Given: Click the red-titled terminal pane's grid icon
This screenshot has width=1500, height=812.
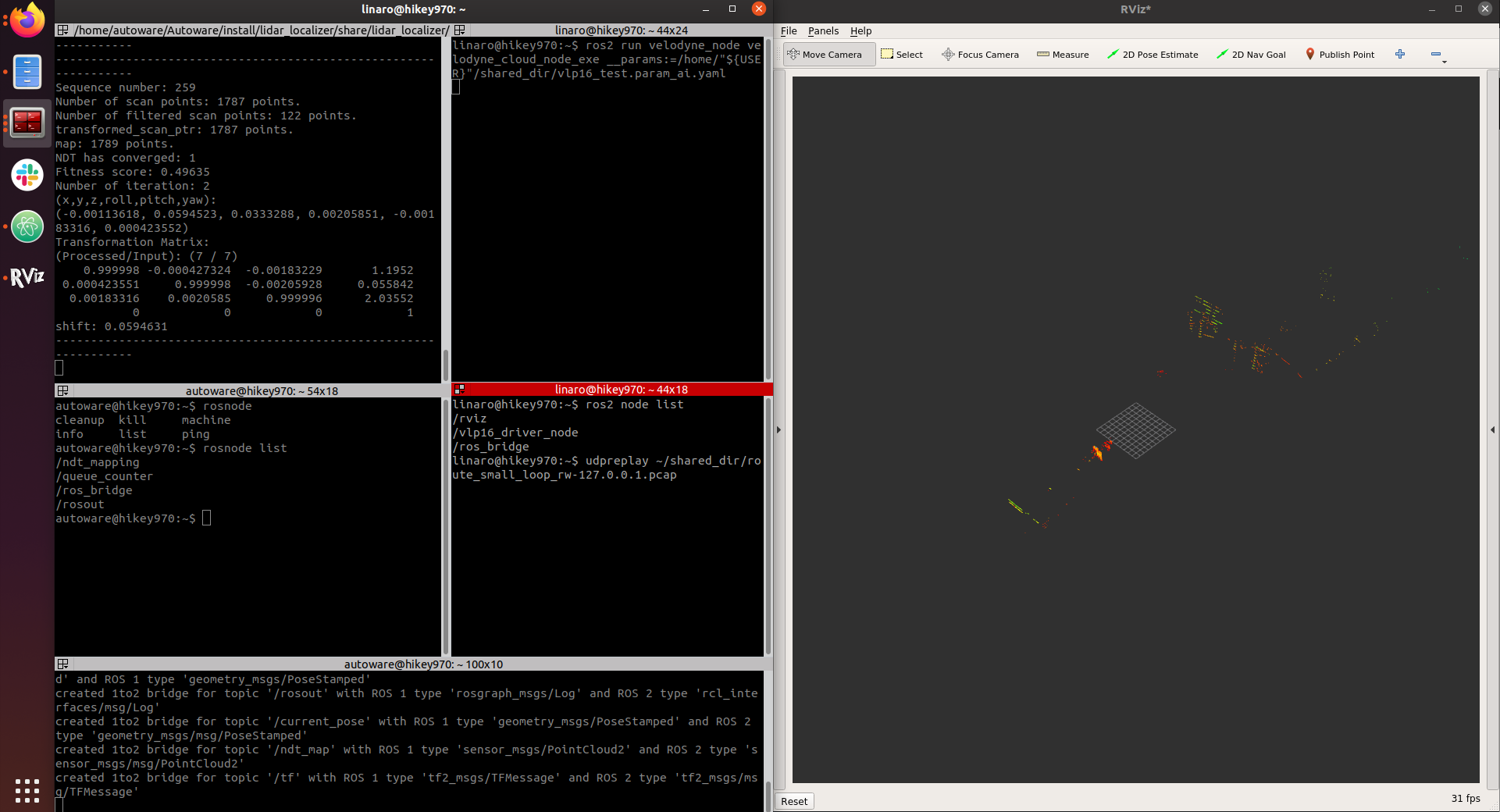Looking at the screenshot, I should tap(459, 389).
